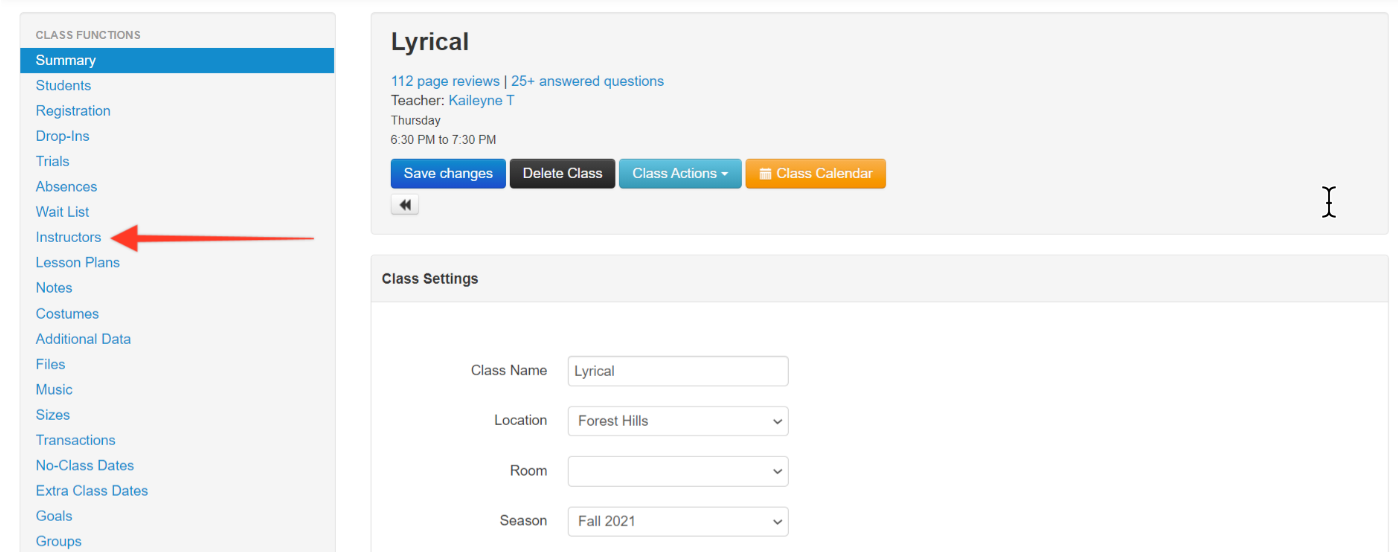Image resolution: width=1398 pixels, height=552 pixels.
Task: Open the 112 page reviews link
Action: pos(445,81)
